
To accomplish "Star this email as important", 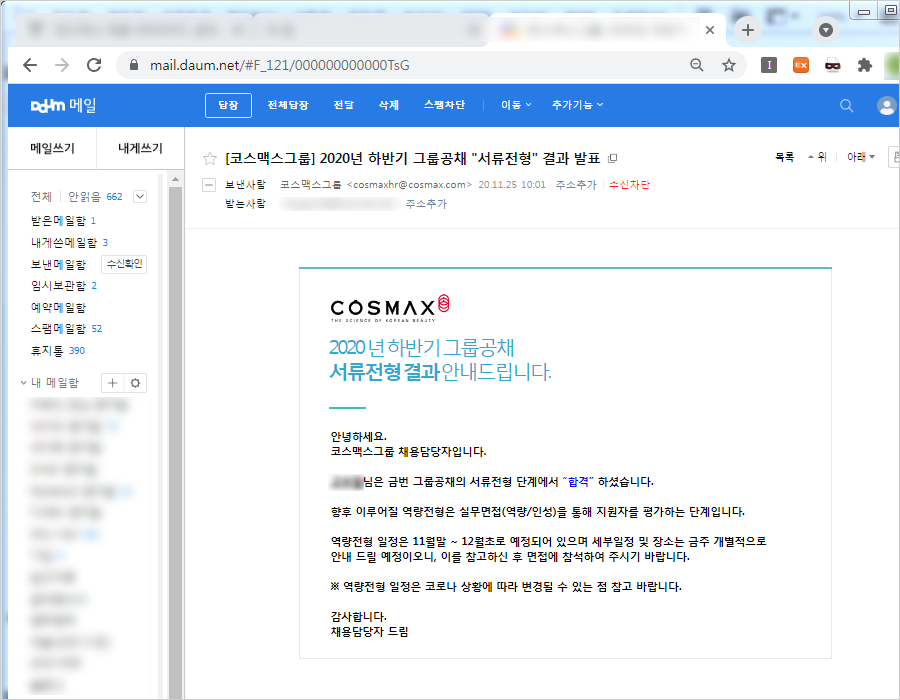I will [210, 158].
